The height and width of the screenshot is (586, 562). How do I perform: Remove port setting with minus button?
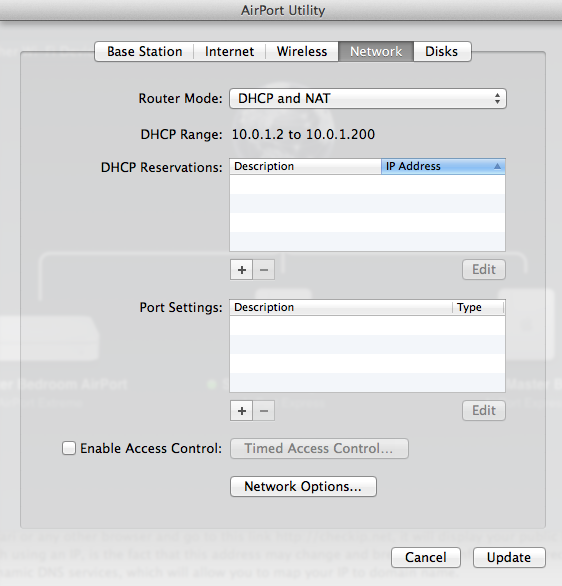point(264,411)
